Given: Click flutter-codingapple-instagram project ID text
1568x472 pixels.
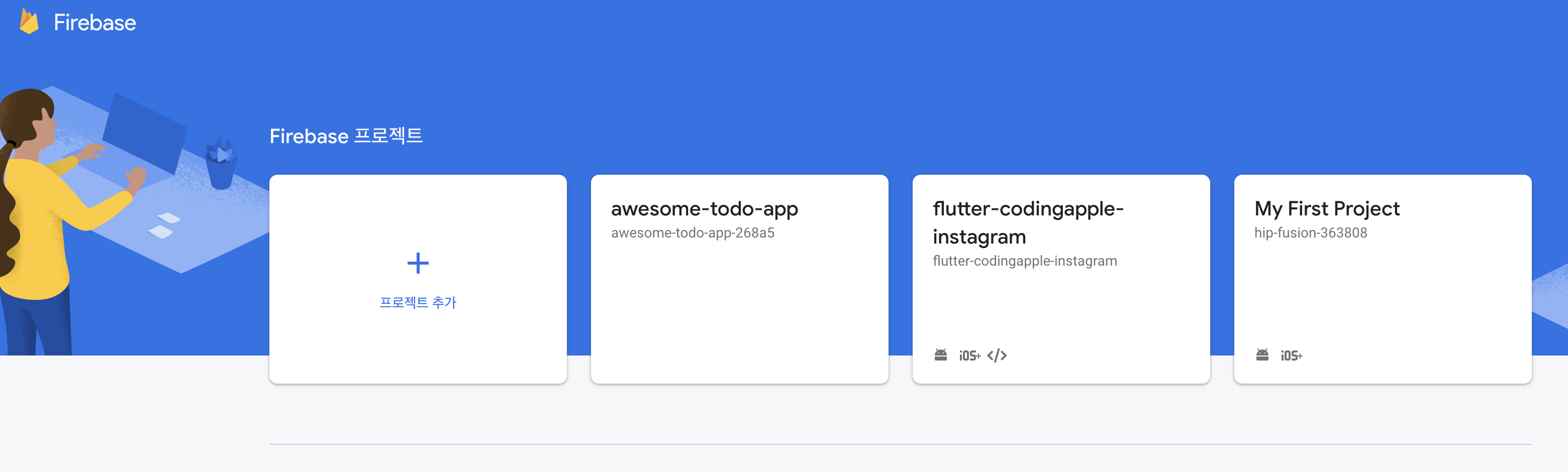Looking at the screenshot, I should pyautogui.click(x=1024, y=261).
